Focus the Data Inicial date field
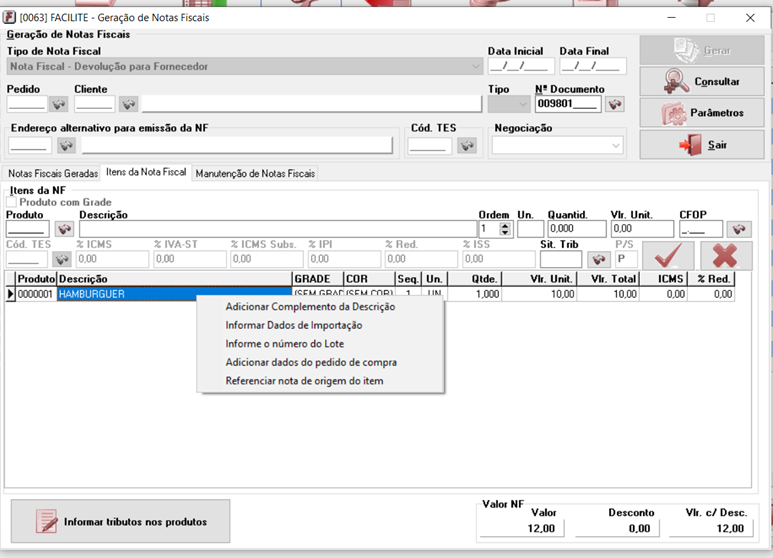Image resolution: width=773 pixels, height=558 pixels. (x=521, y=66)
